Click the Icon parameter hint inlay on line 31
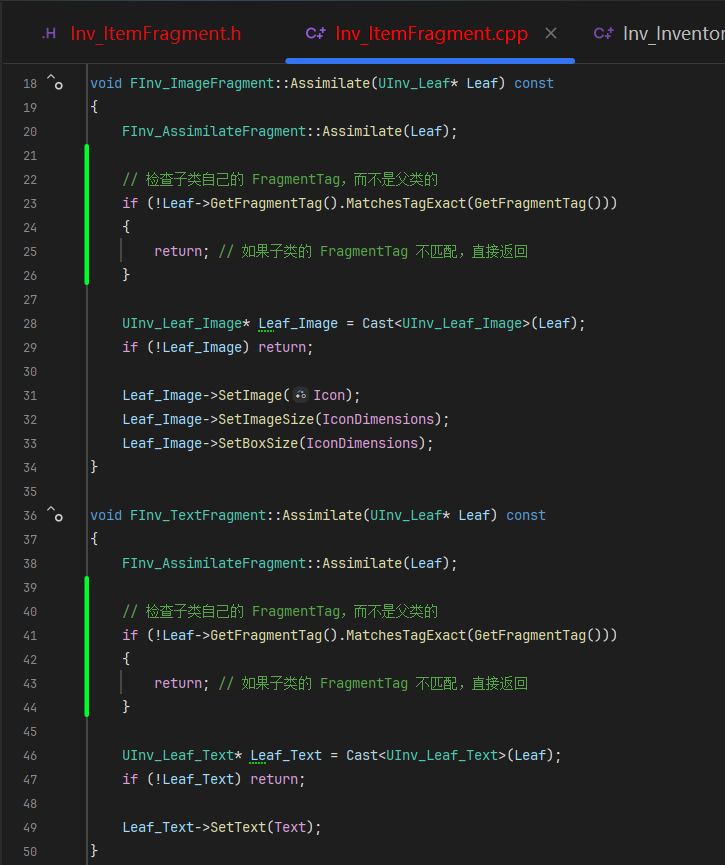Screen dimensions: 725x865 pos(301,395)
